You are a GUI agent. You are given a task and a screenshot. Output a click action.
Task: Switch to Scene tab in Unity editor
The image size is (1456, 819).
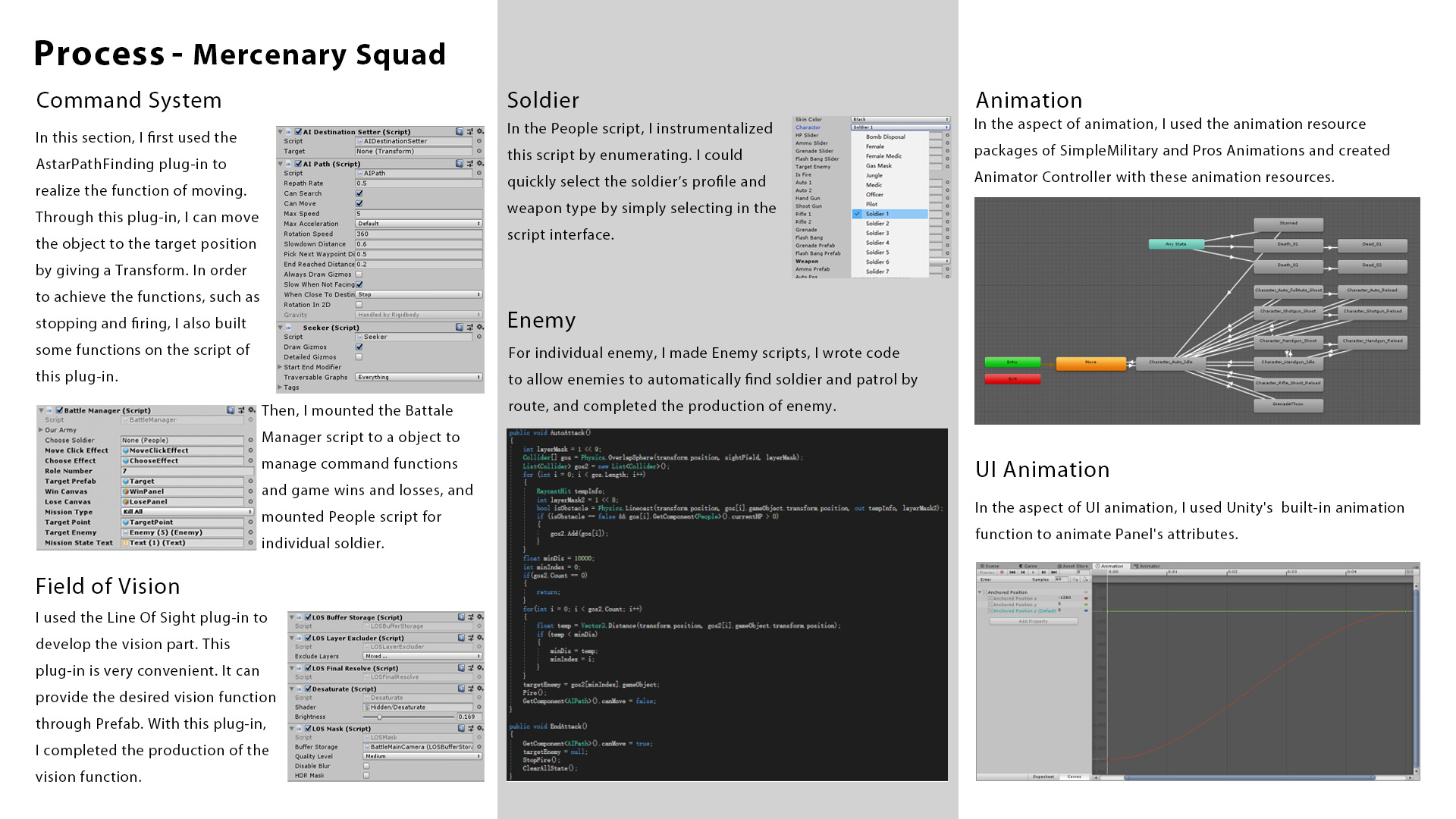click(989, 566)
